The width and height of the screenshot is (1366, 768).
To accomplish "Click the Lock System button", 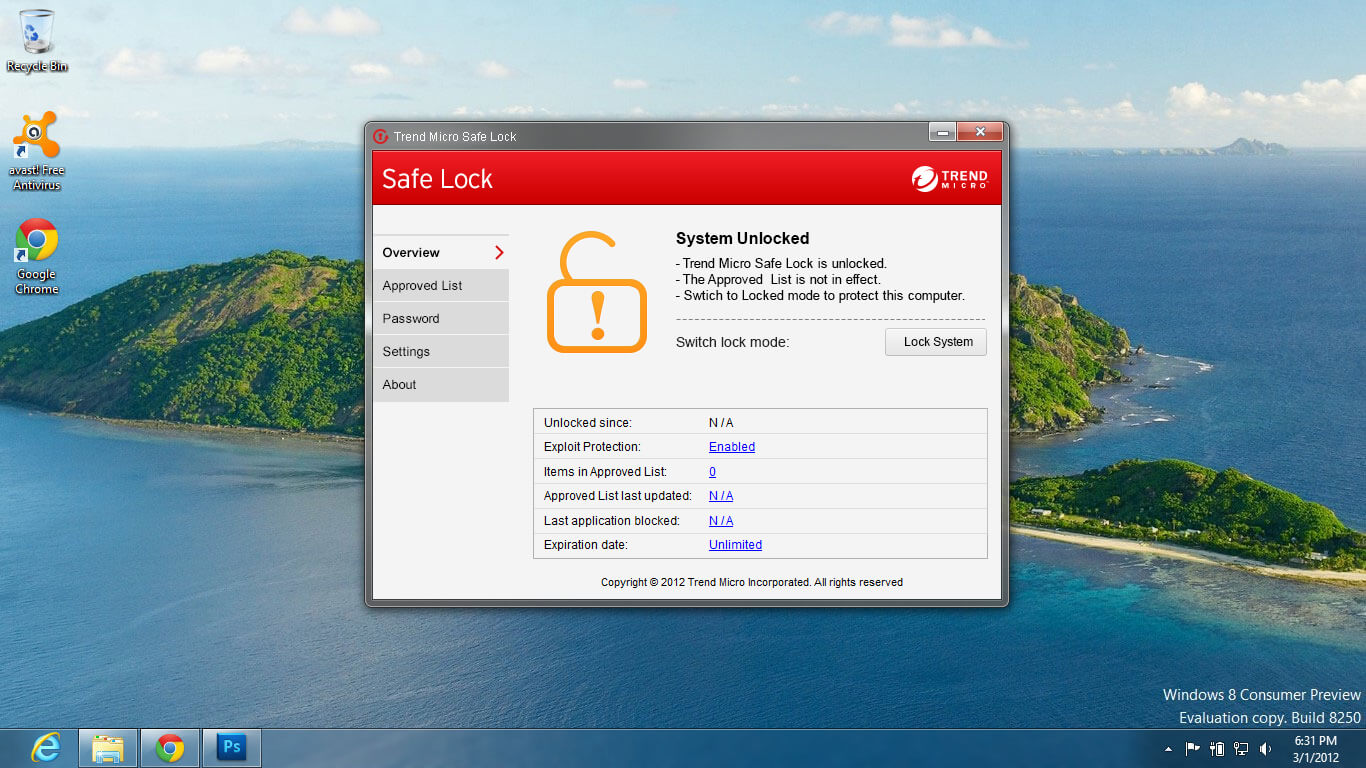I will tap(936, 342).
